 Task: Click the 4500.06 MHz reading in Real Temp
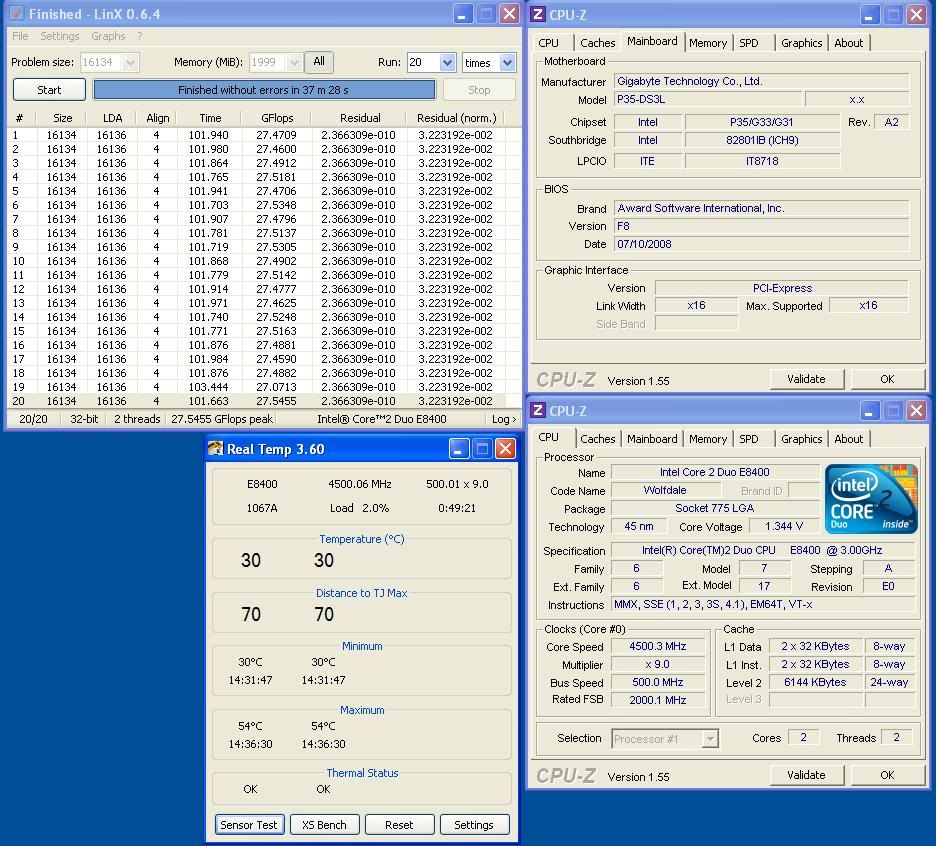click(359, 484)
